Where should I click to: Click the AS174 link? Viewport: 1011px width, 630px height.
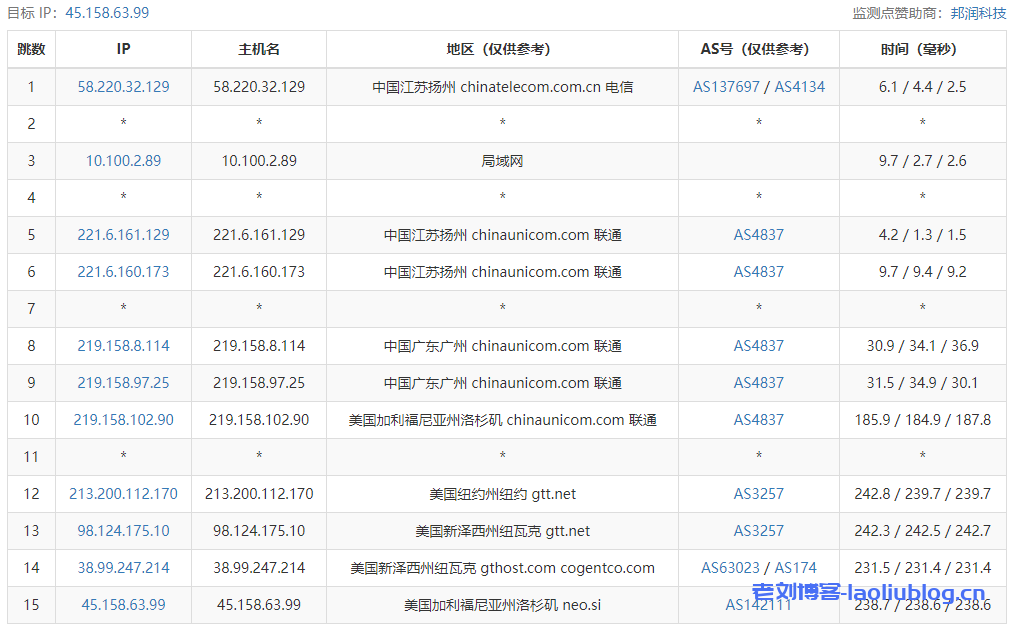click(795, 568)
